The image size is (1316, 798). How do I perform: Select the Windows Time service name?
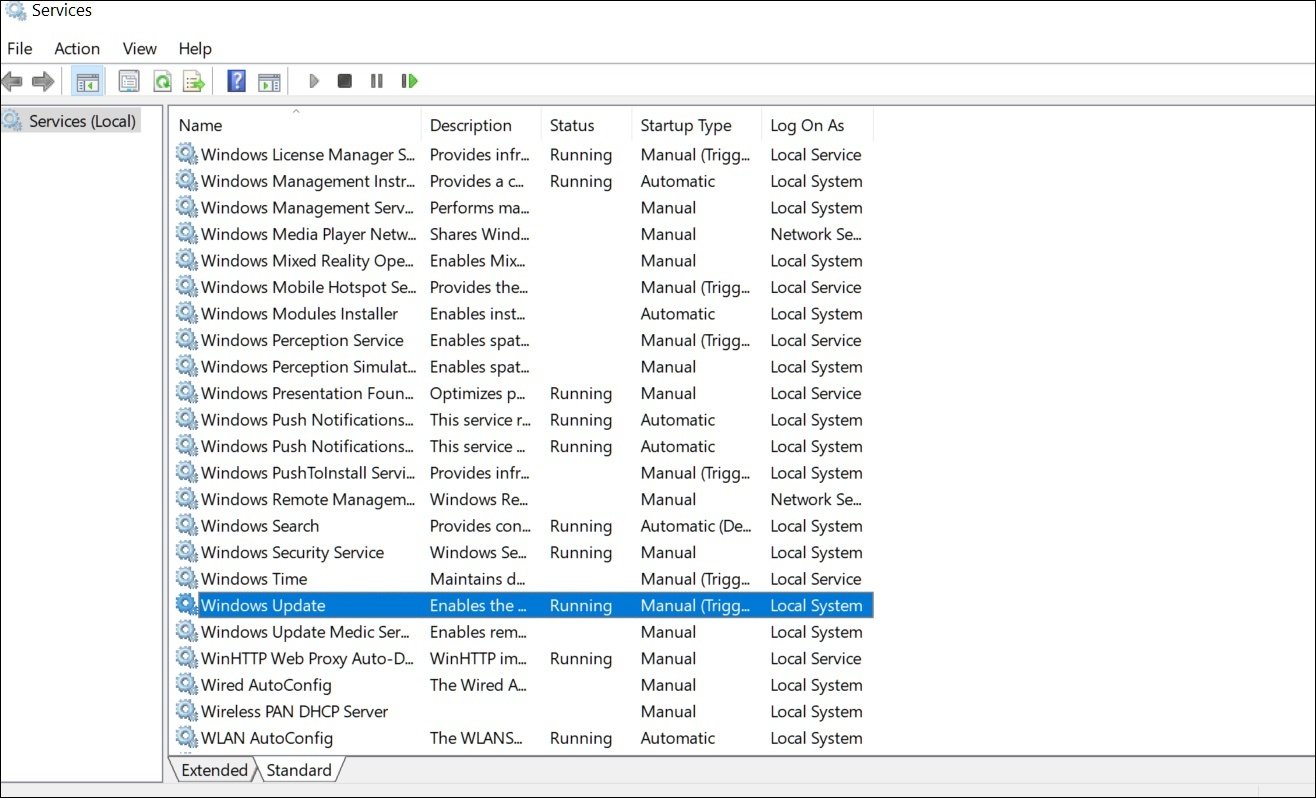[x=254, y=579]
